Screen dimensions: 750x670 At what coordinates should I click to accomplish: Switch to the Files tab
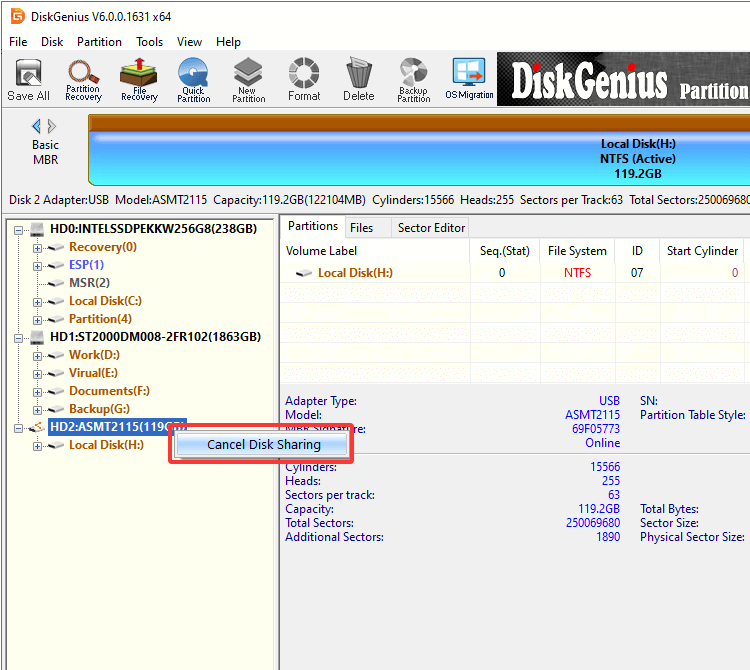tap(361, 227)
